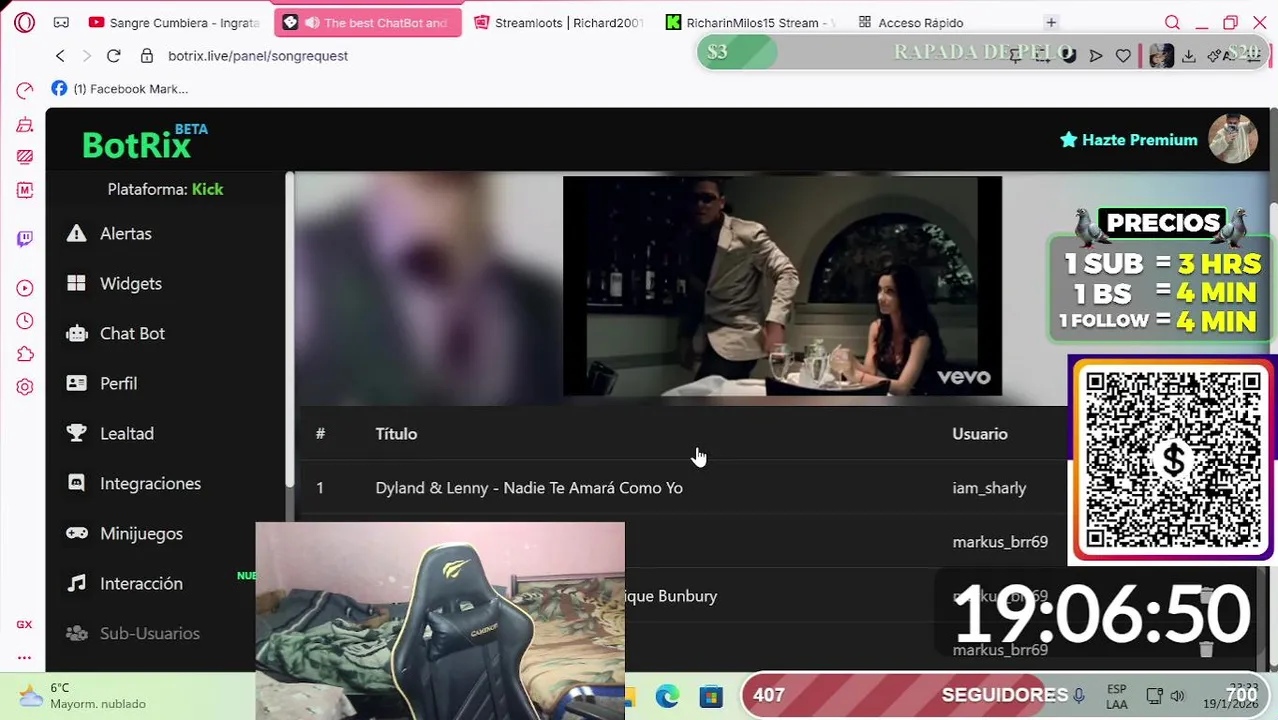
Task: Mute audio via BotRix tab speaker icon
Action: [312, 22]
